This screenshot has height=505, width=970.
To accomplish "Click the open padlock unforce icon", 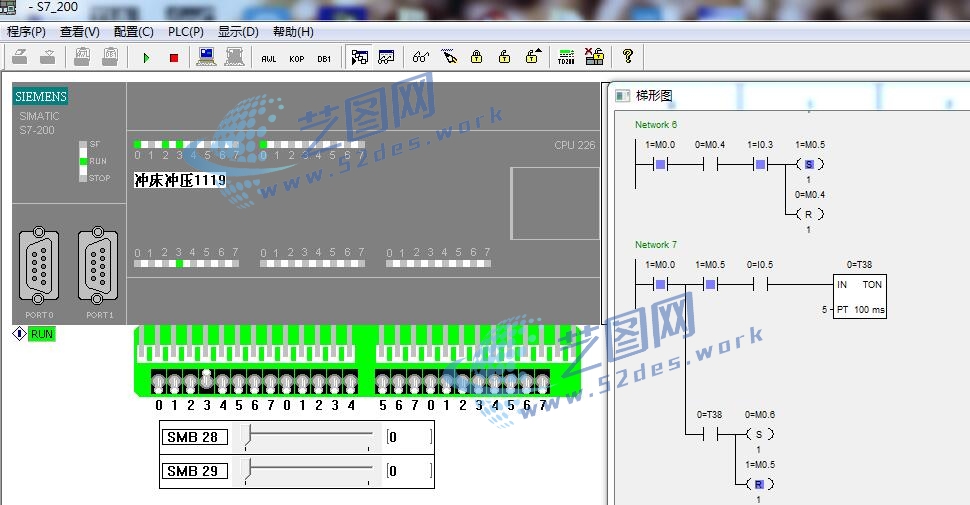I will click(504, 57).
